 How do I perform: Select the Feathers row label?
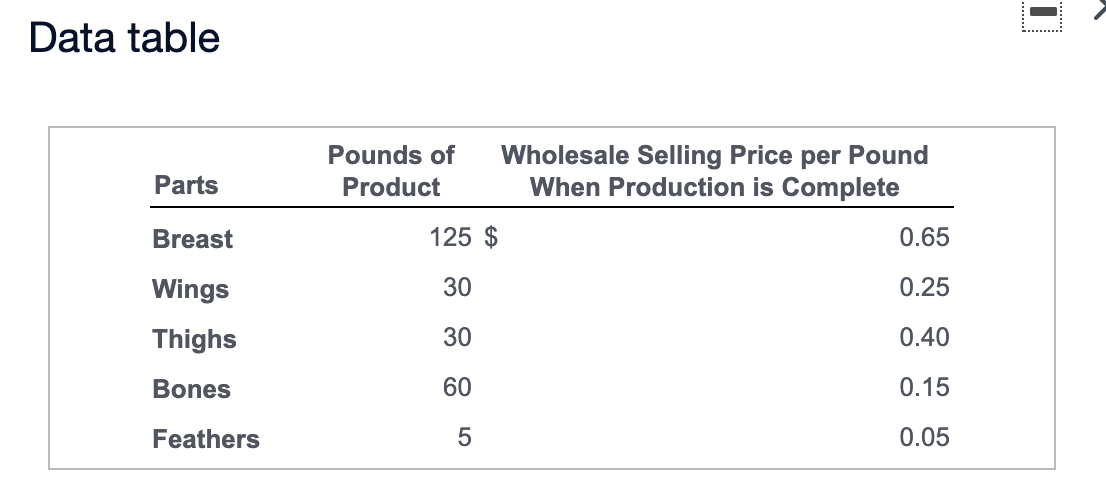pos(206,439)
